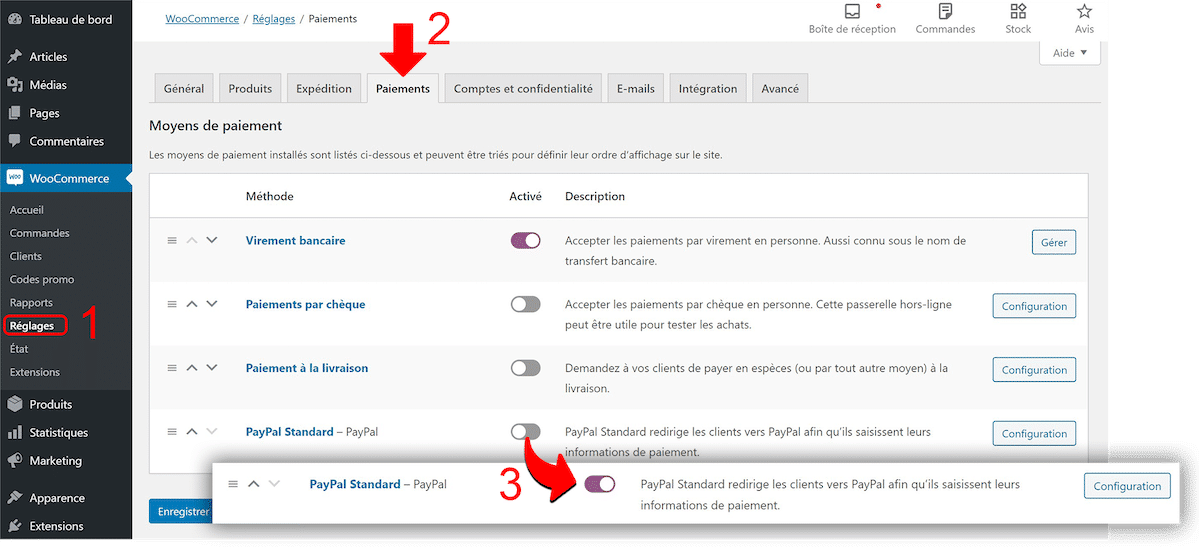This screenshot has height=558, width=1200.
Task: Switch to the Expédition tab
Action: coord(324,89)
